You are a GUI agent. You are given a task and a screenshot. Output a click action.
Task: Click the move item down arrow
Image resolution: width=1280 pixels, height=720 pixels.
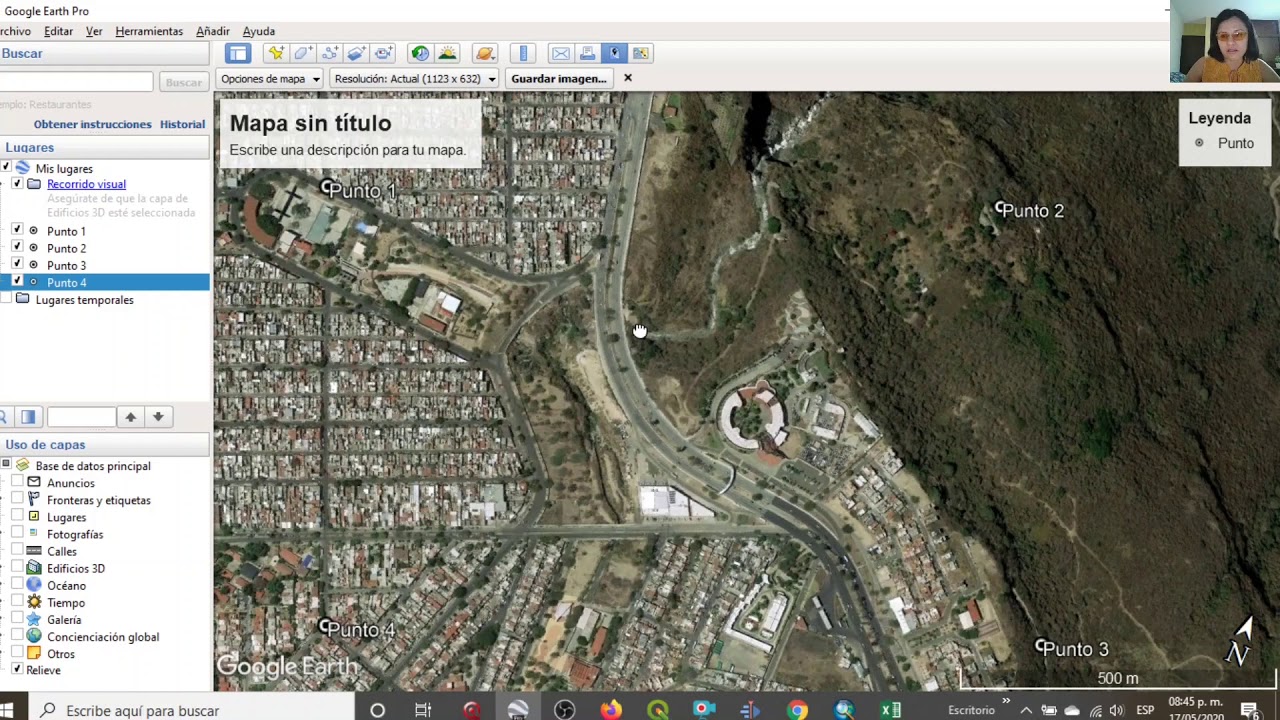point(158,417)
